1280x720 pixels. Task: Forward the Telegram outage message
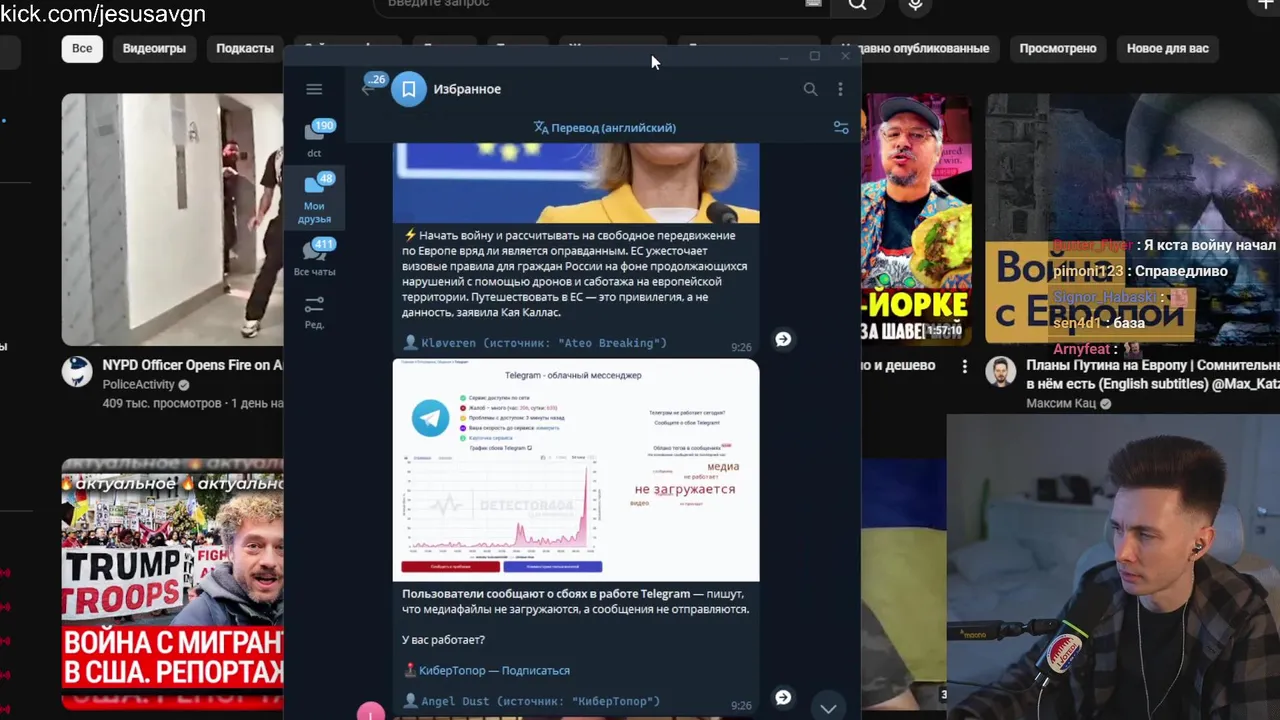point(783,697)
